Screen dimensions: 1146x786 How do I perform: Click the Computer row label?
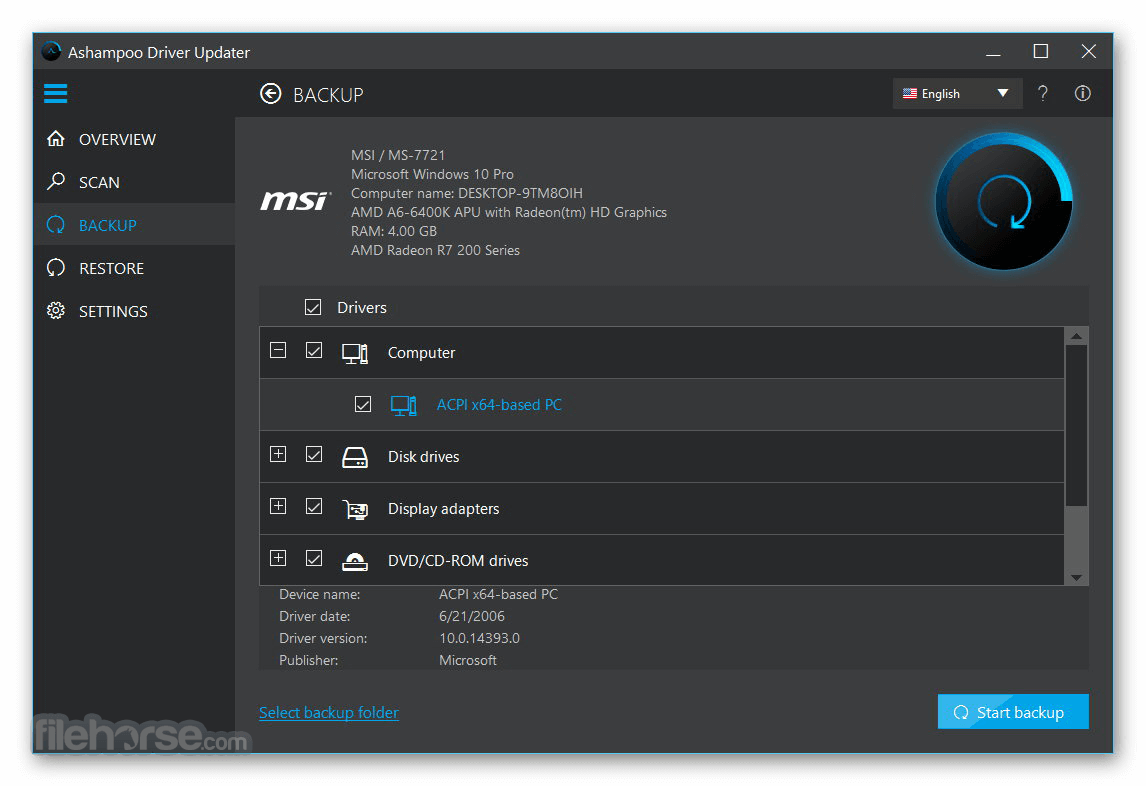tap(421, 352)
